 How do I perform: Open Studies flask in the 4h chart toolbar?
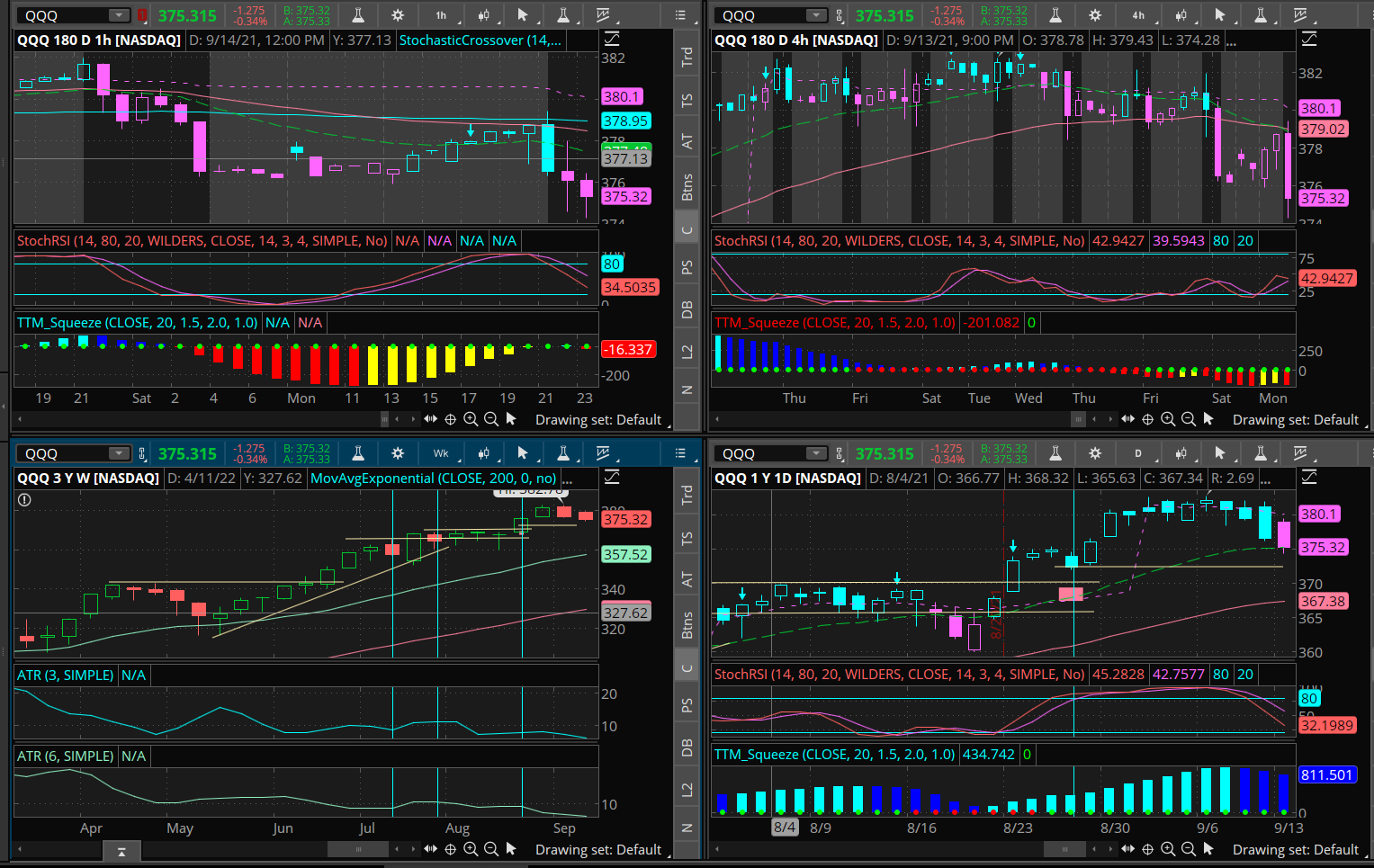tap(1055, 15)
